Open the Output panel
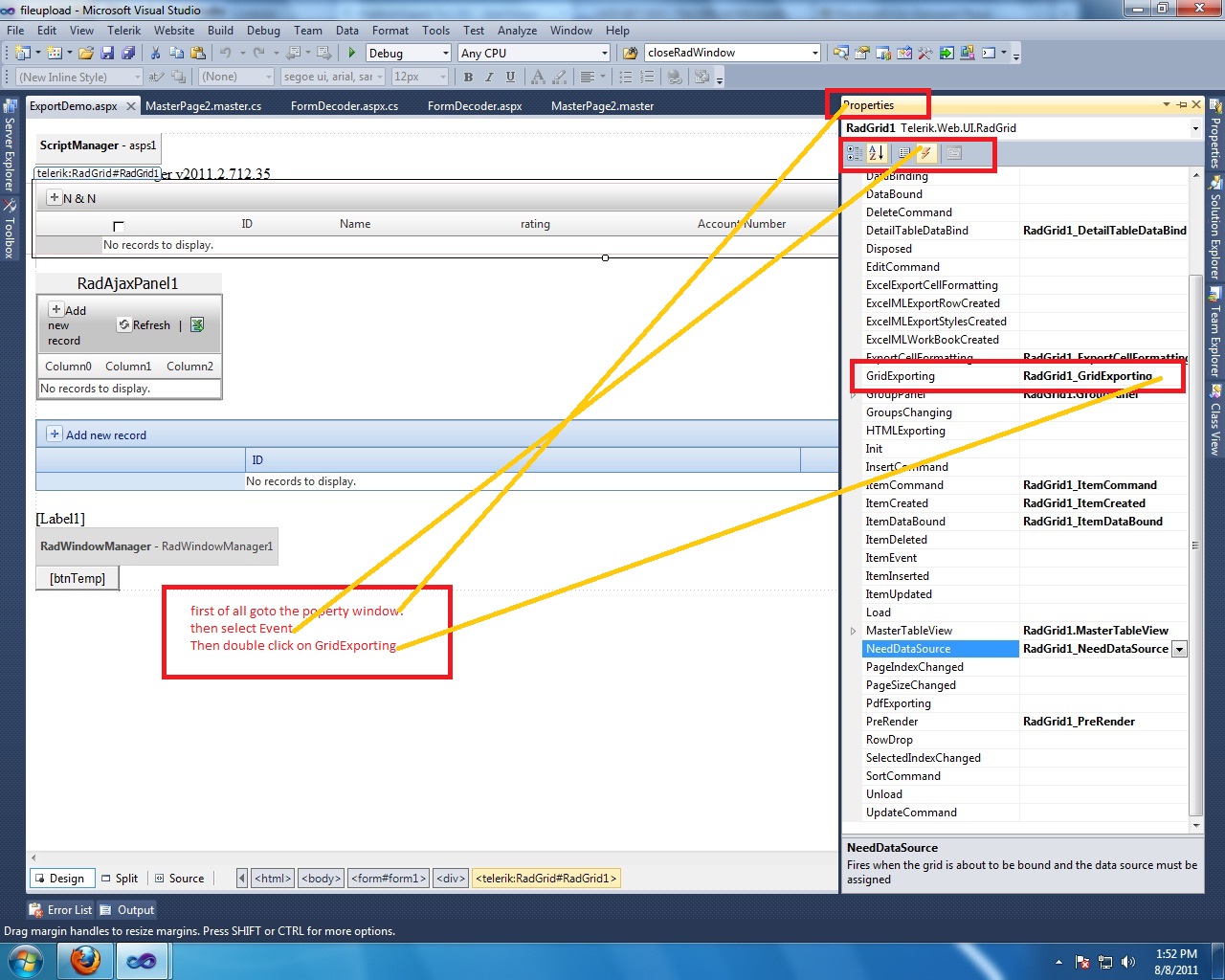1225x980 pixels. pos(127,910)
